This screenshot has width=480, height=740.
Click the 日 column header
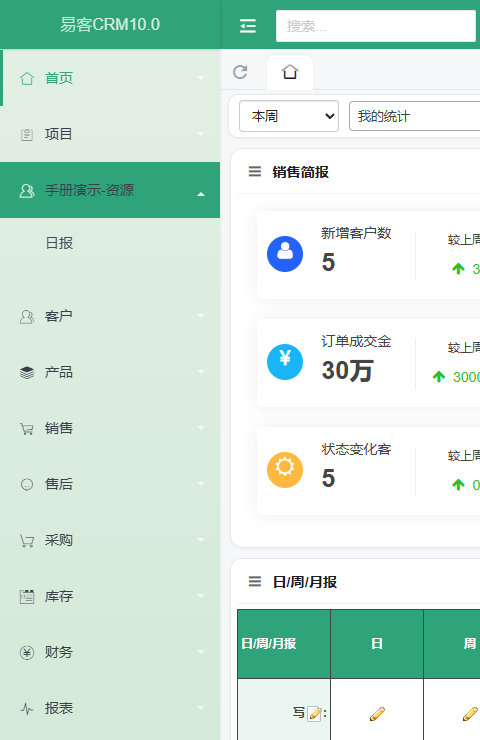(377, 644)
